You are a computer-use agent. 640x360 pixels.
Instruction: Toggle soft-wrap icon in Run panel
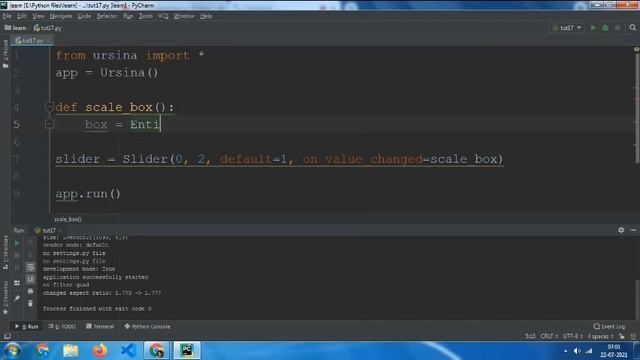coord(30,267)
